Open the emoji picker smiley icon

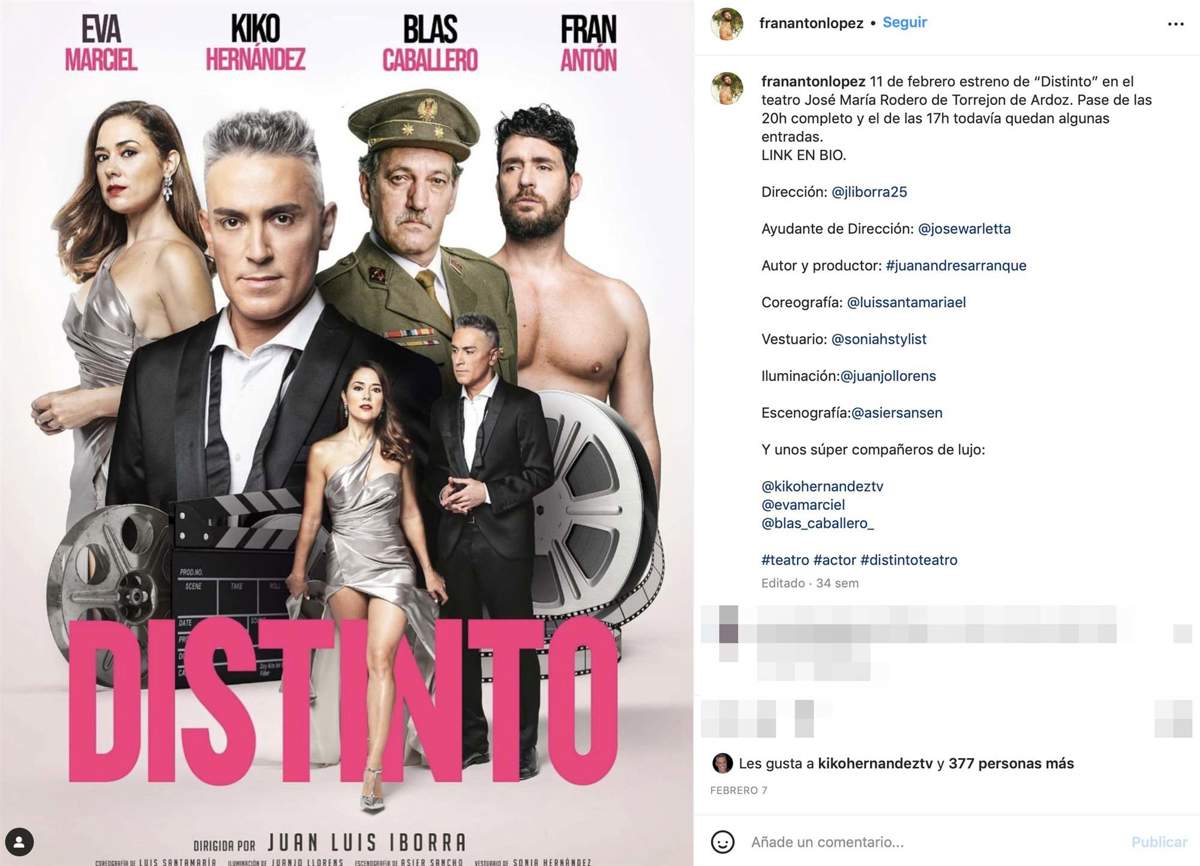[x=723, y=841]
